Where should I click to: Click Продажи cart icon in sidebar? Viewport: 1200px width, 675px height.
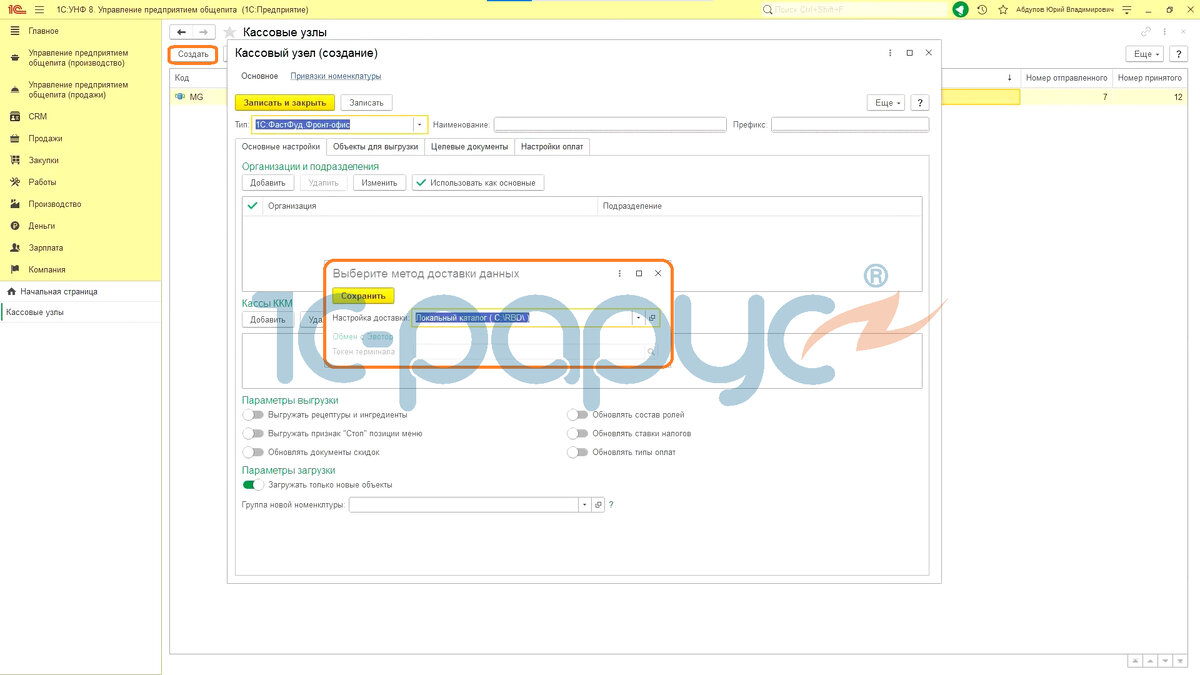[15, 139]
